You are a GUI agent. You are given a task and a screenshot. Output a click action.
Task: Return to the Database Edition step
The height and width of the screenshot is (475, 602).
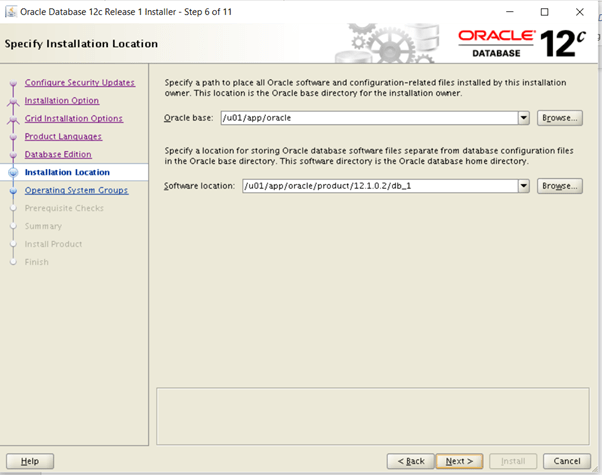58,154
